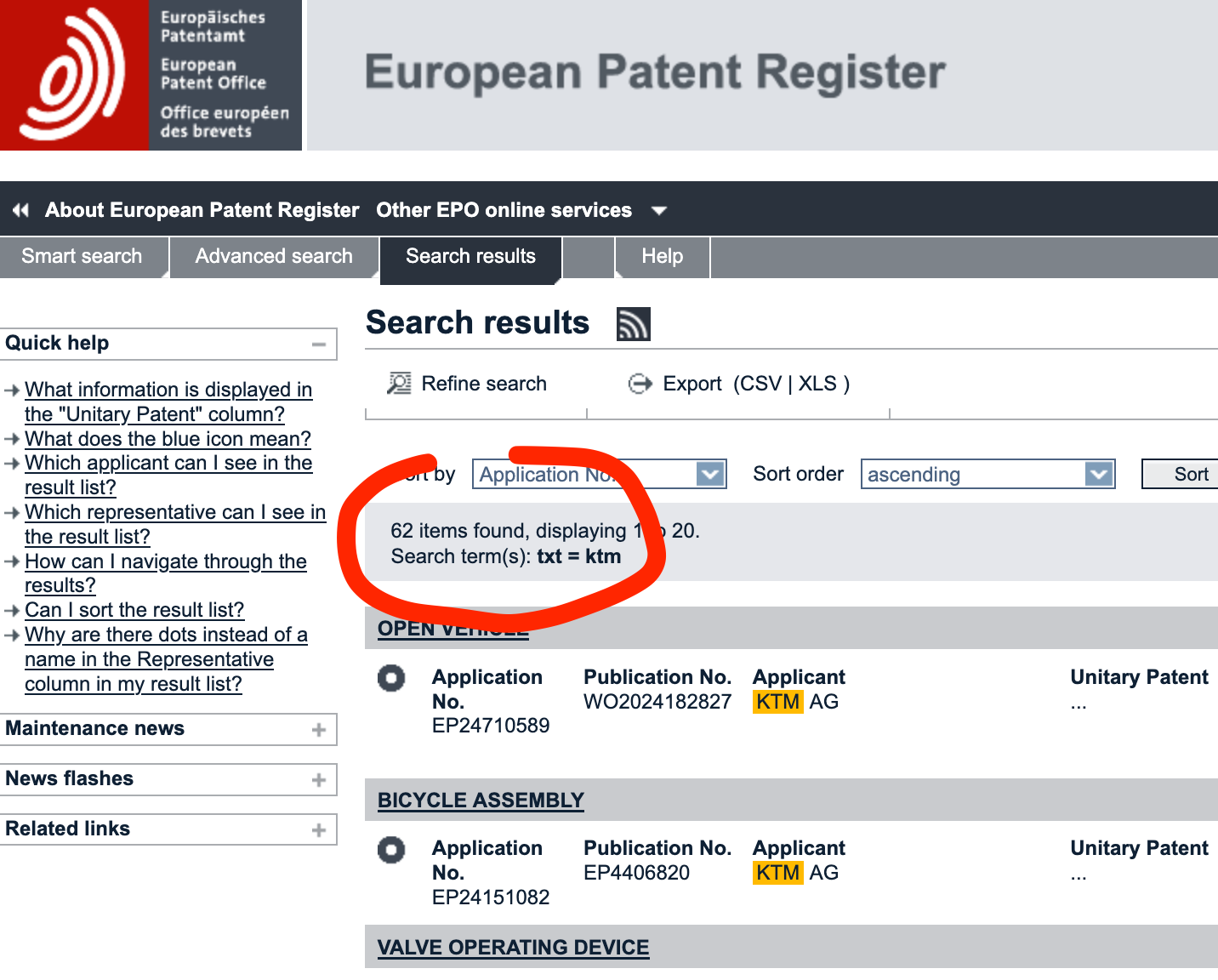Expand the Related links section
Screen dimensions: 1218x980
pyautogui.click(x=319, y=830)
